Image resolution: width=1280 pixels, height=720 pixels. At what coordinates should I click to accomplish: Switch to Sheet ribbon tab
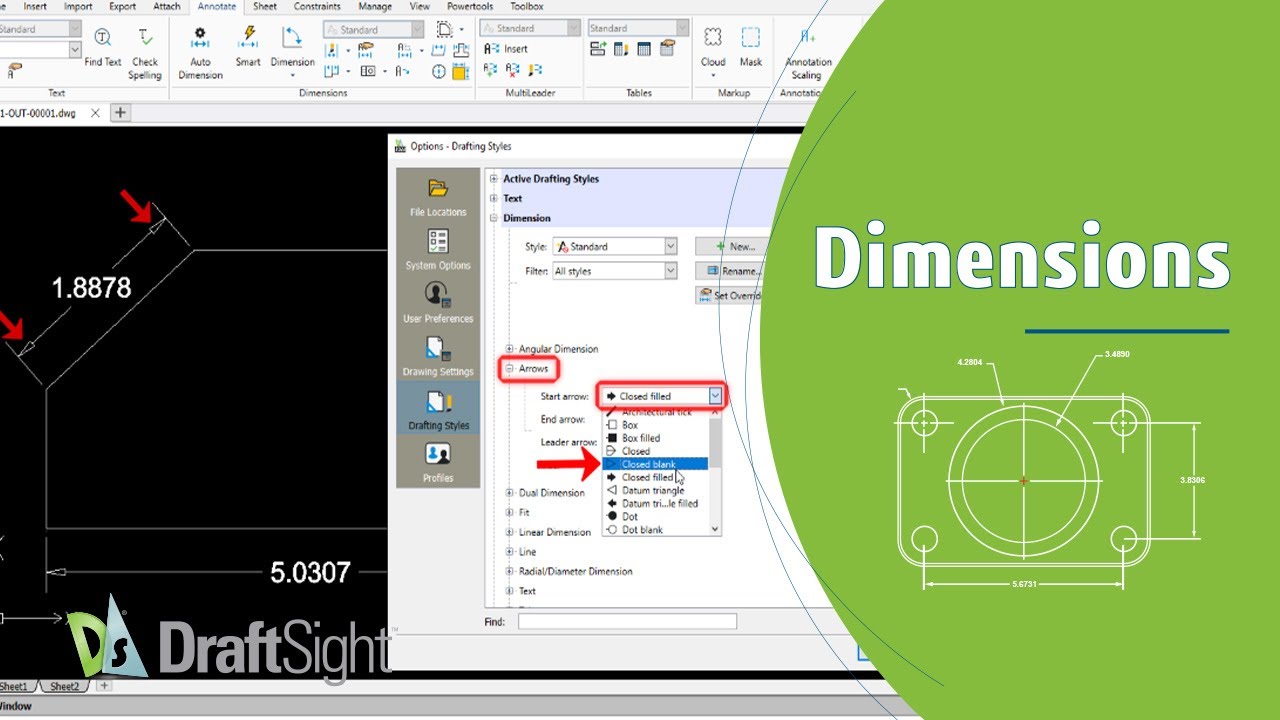pos(265,6)
